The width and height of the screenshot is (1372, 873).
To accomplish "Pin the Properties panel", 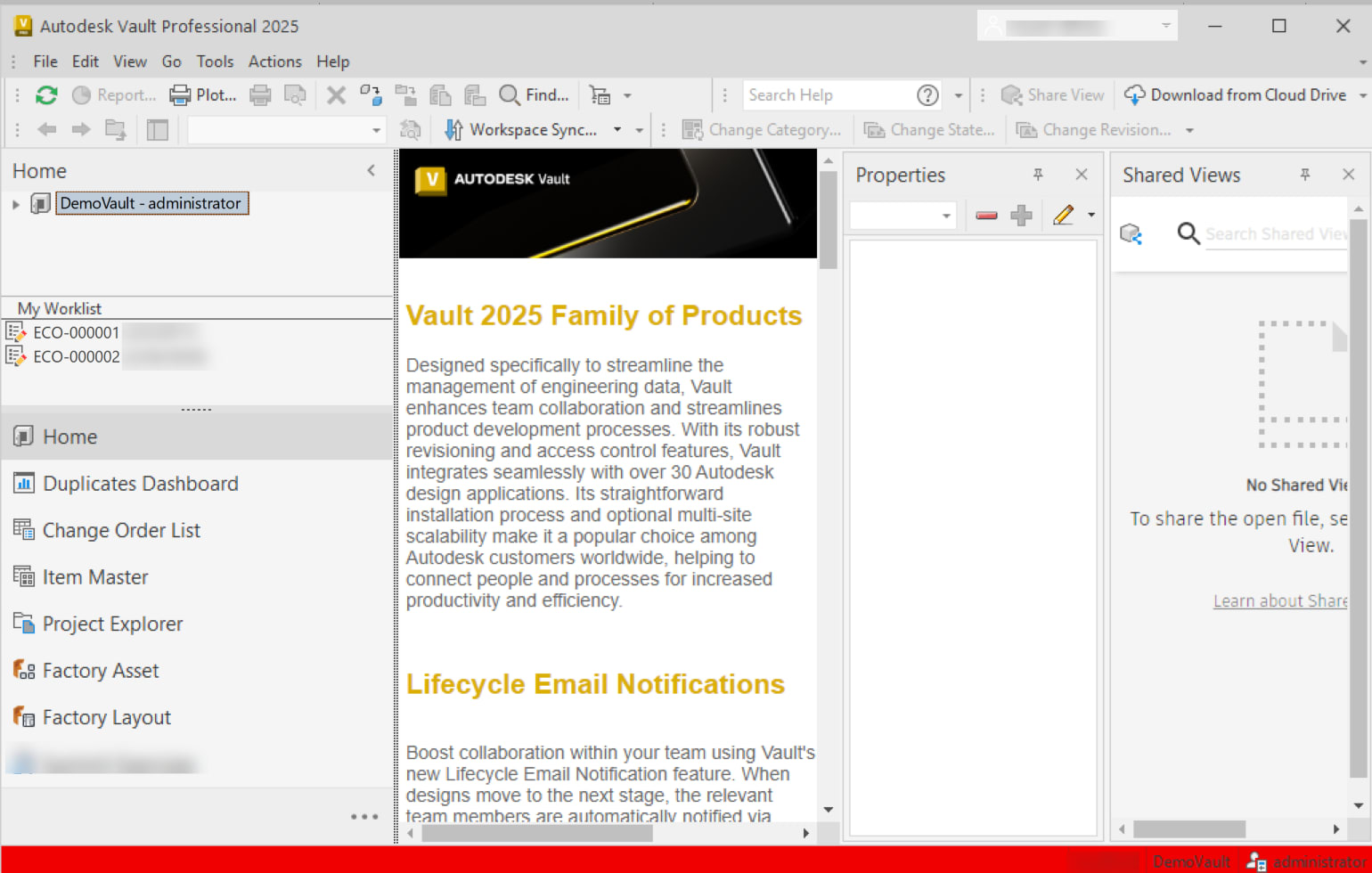I will click(x=1038, y=175).
